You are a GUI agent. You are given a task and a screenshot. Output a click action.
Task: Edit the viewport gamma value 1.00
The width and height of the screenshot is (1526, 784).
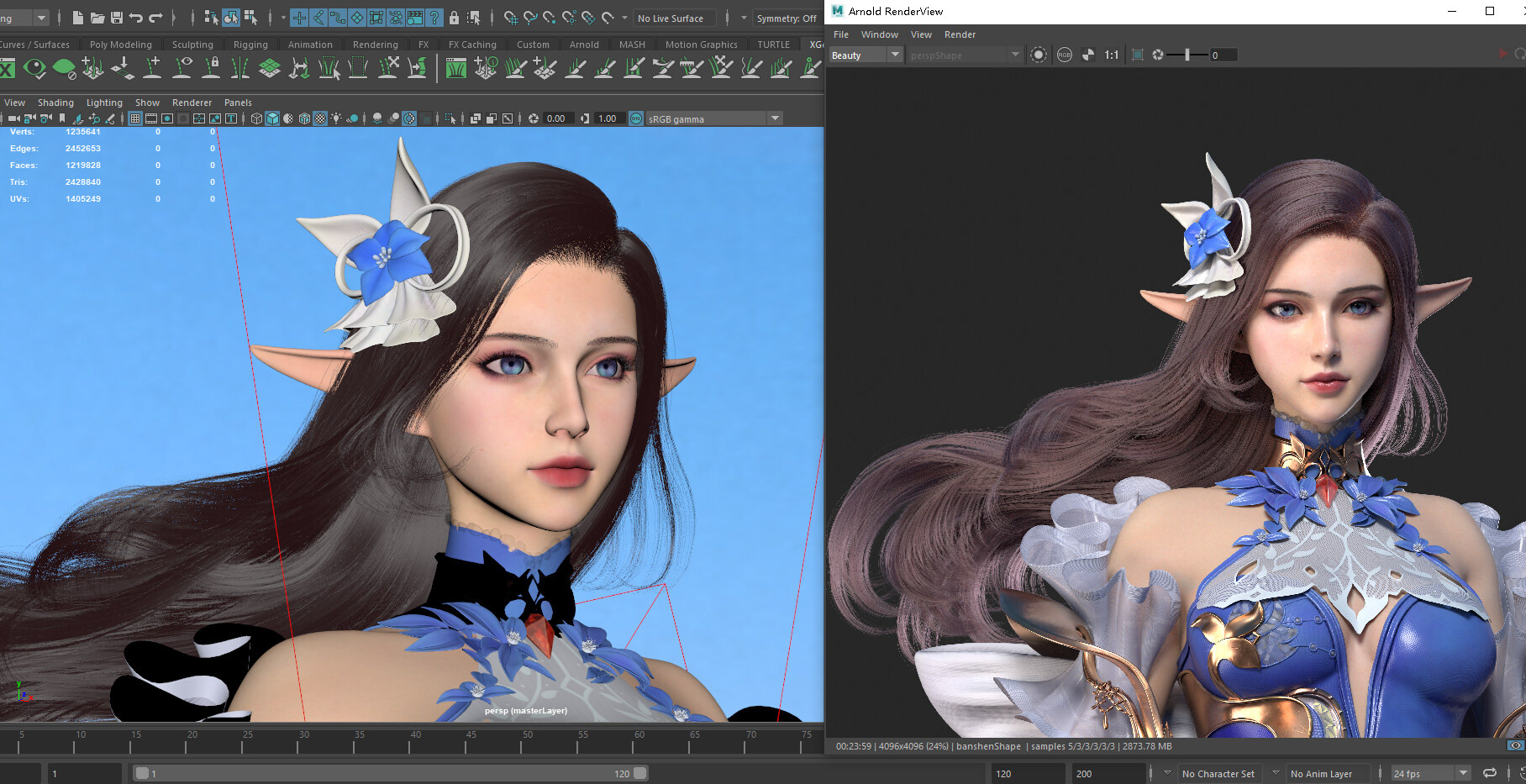(608, 118)
